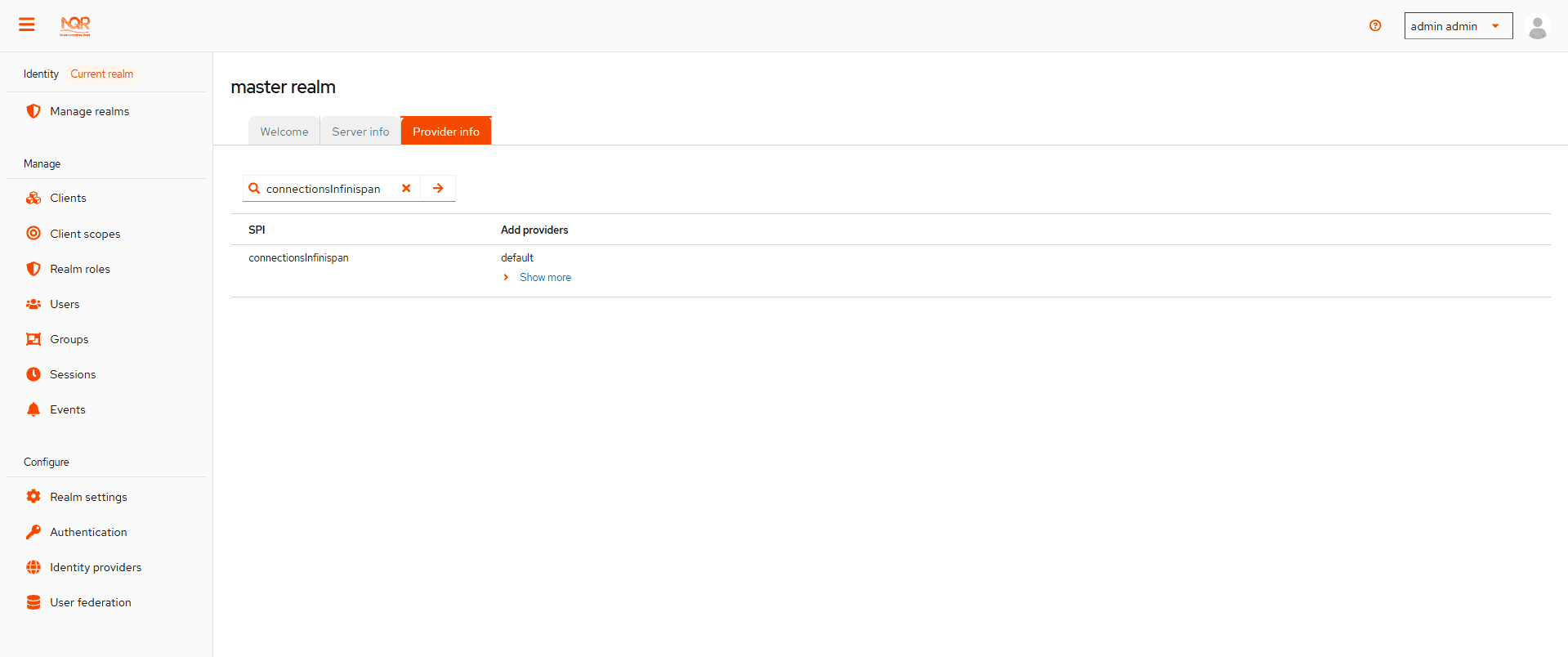Click the master realm heading
The height and width of the screenshot is (657, 1568).
[x=284, y=87]
